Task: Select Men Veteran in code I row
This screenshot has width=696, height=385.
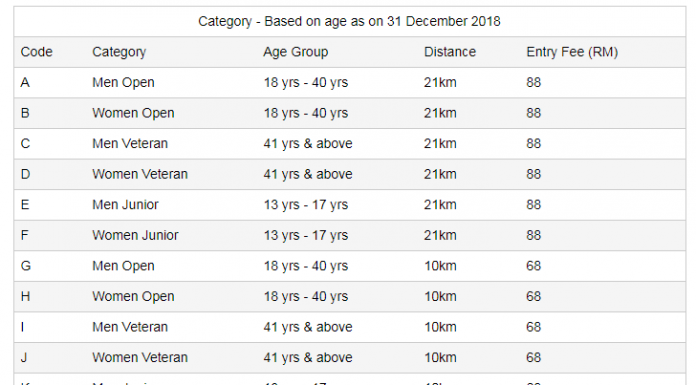Action: click(130, 327)
